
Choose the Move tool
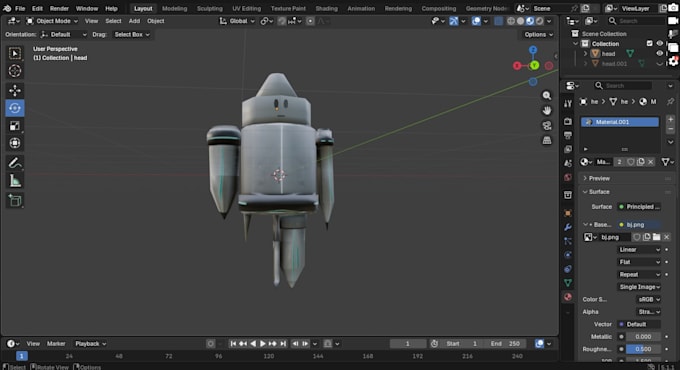(15, 90)
